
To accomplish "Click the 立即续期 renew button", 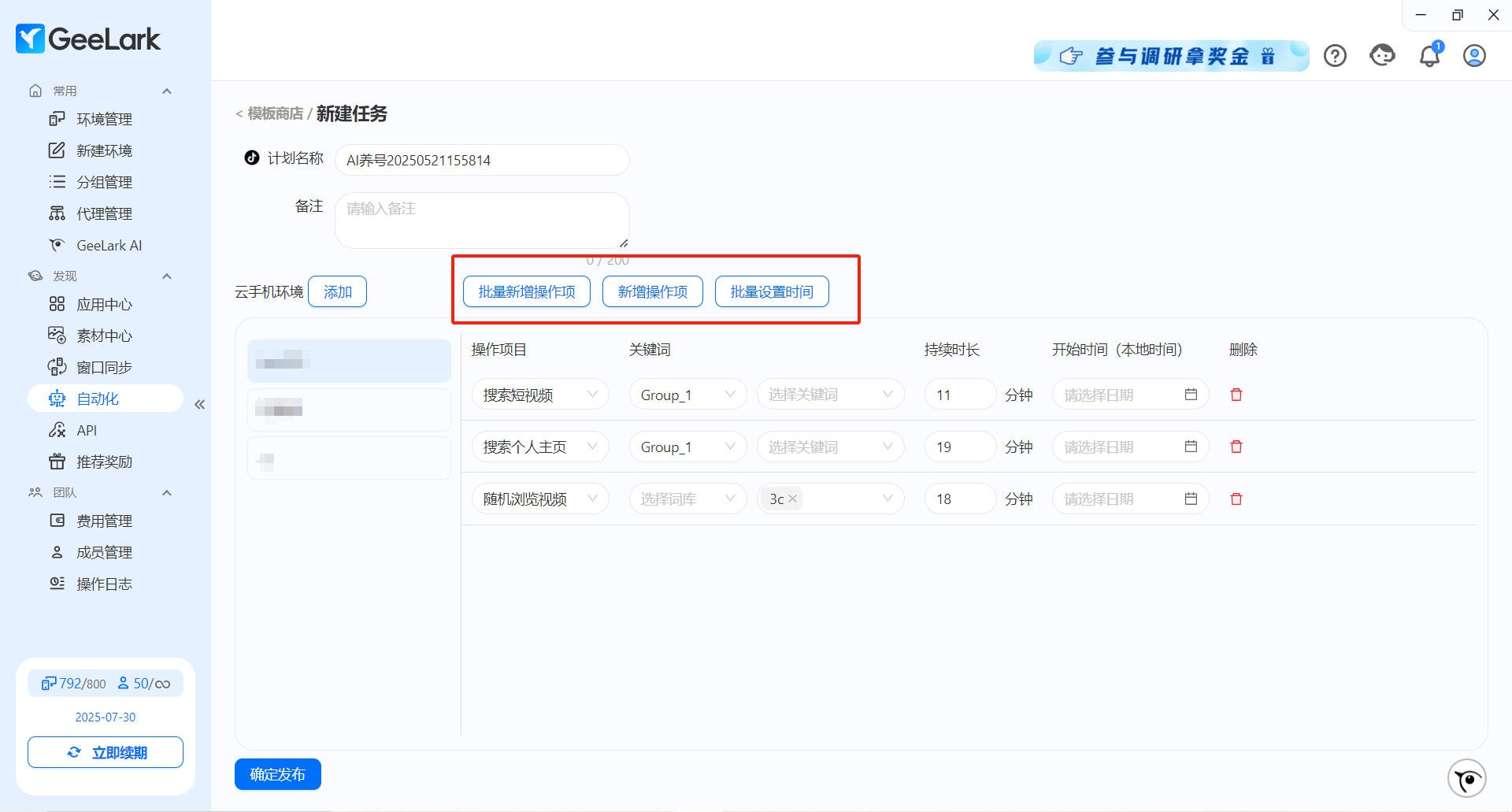I will pyautogui.click(x=106, y=752).
